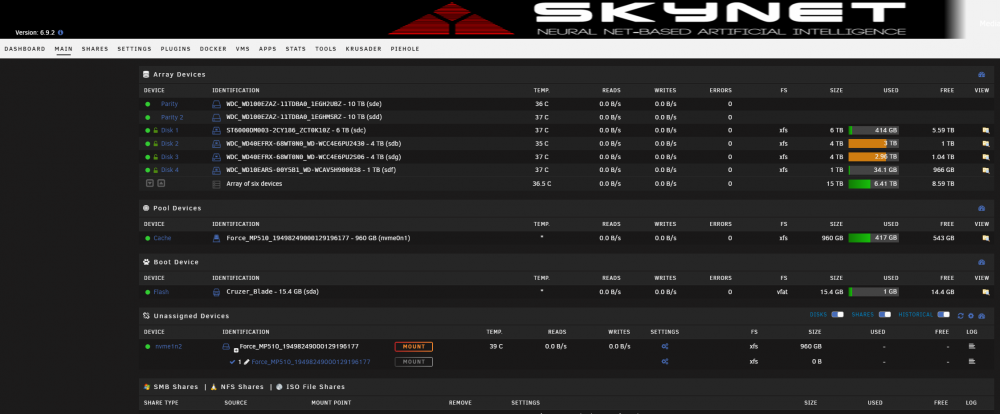This screenshot has height=414, width=1000.
Task: Click the Array Devices dashboard gauge icon
Action: point(982,75)
